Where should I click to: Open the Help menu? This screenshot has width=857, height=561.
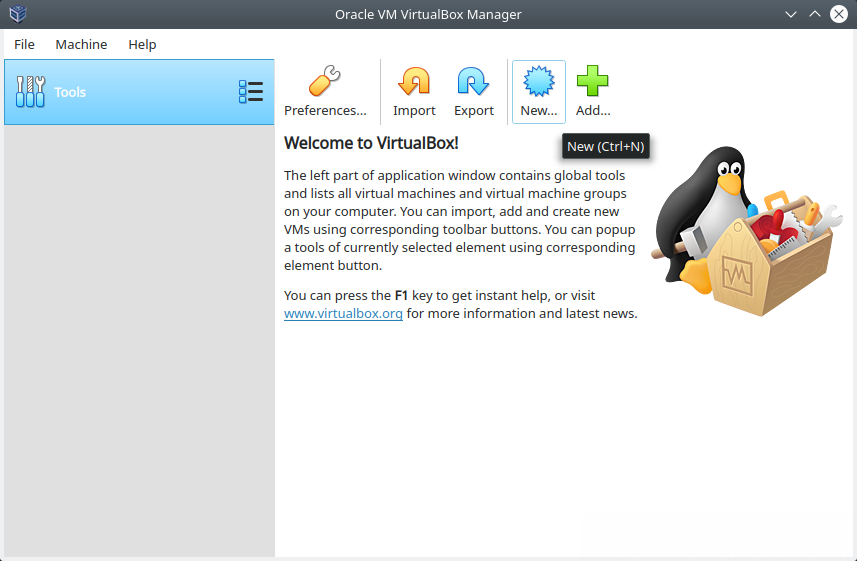(x=142, y=44)
